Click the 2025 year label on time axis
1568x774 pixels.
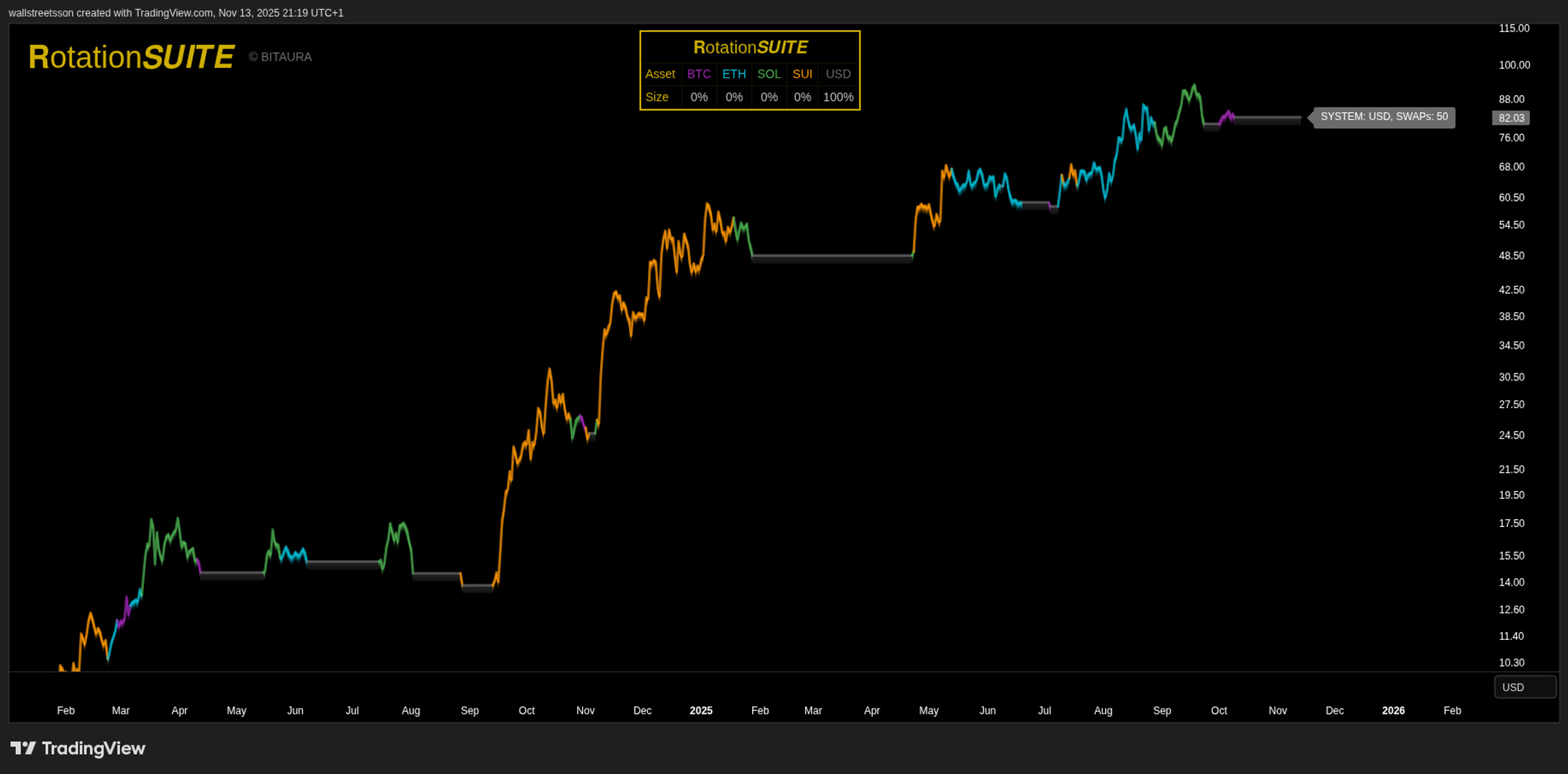point(701,710)
